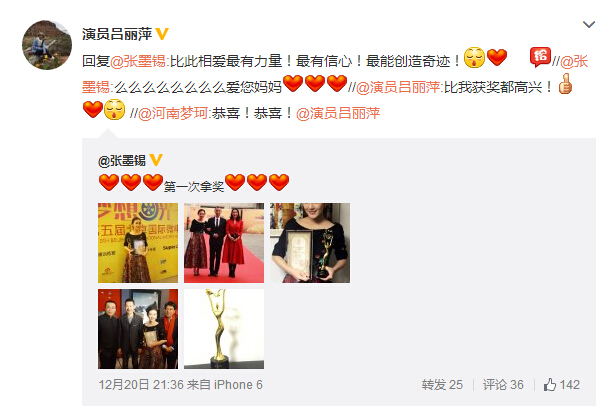Click the trailing @演员吕丽萍 mention link

[x=338, y=113]
